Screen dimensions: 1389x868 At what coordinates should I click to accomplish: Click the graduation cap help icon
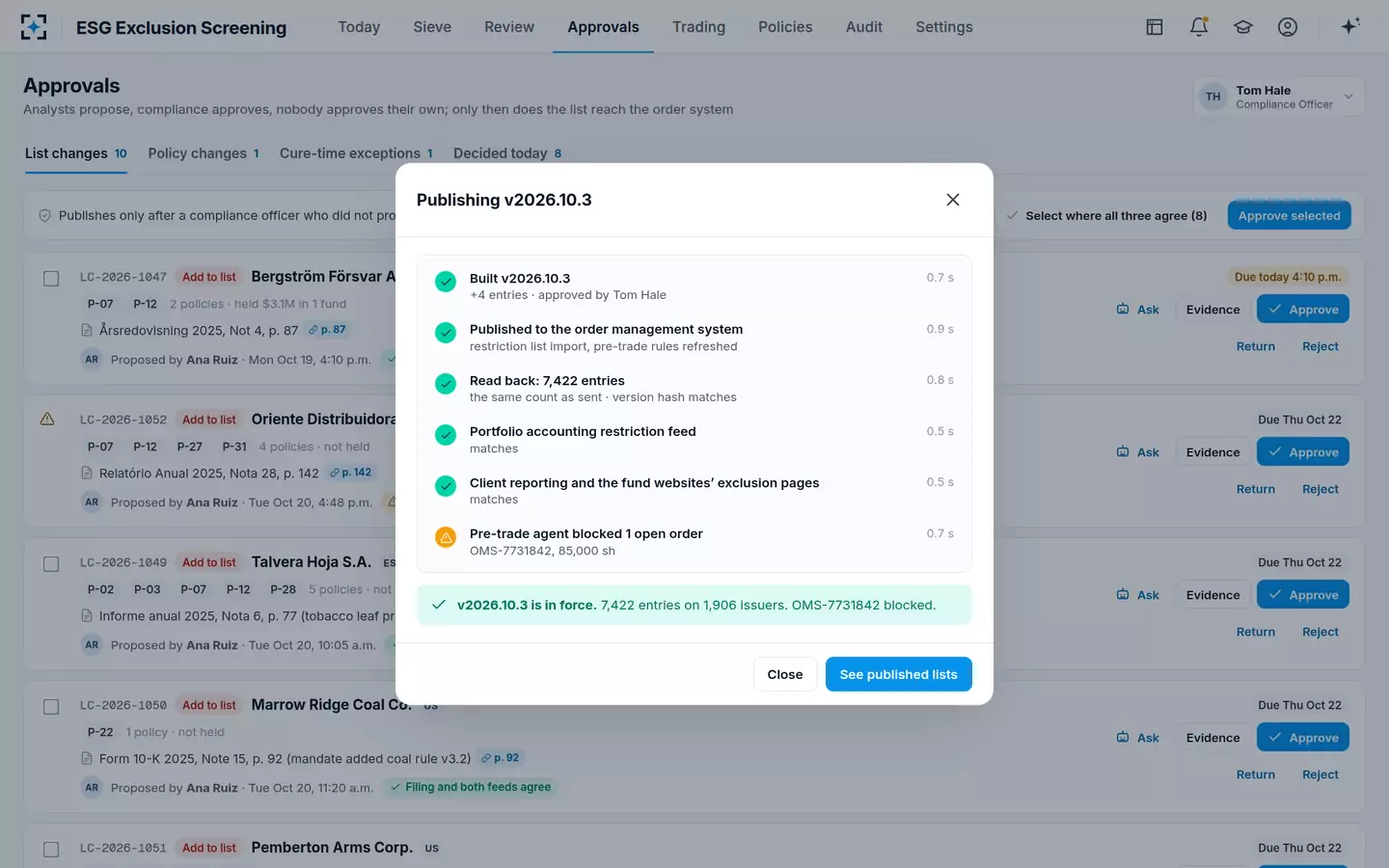point(1243,27)
